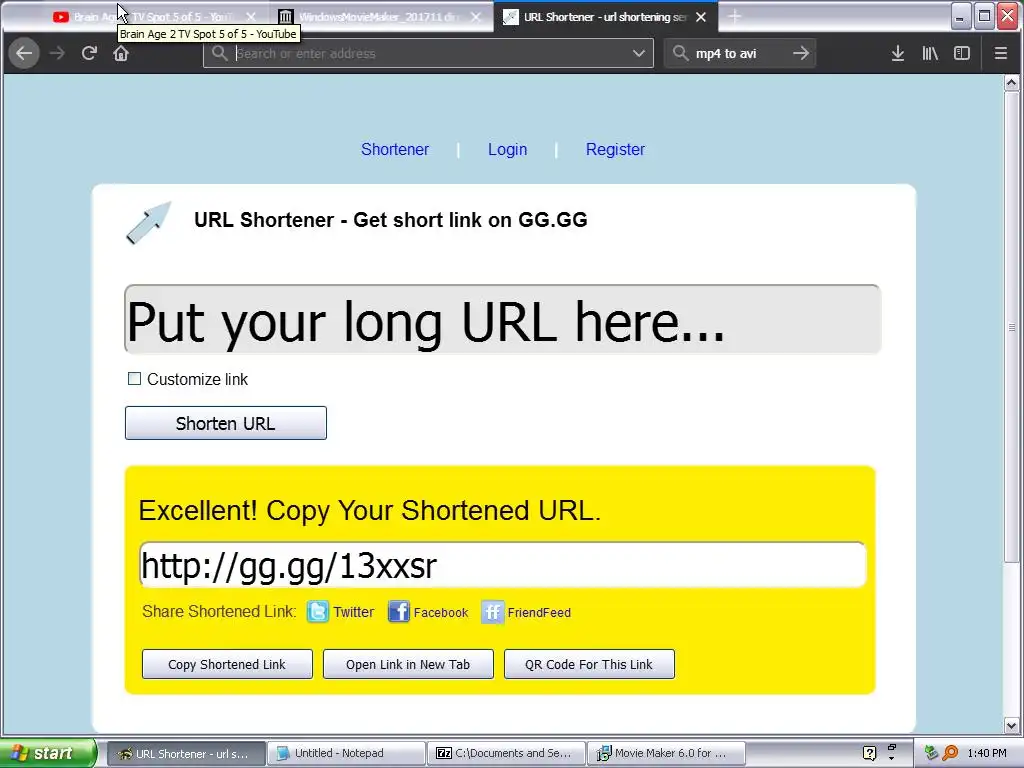Go back with the browser back arrow

pos(24,53)
